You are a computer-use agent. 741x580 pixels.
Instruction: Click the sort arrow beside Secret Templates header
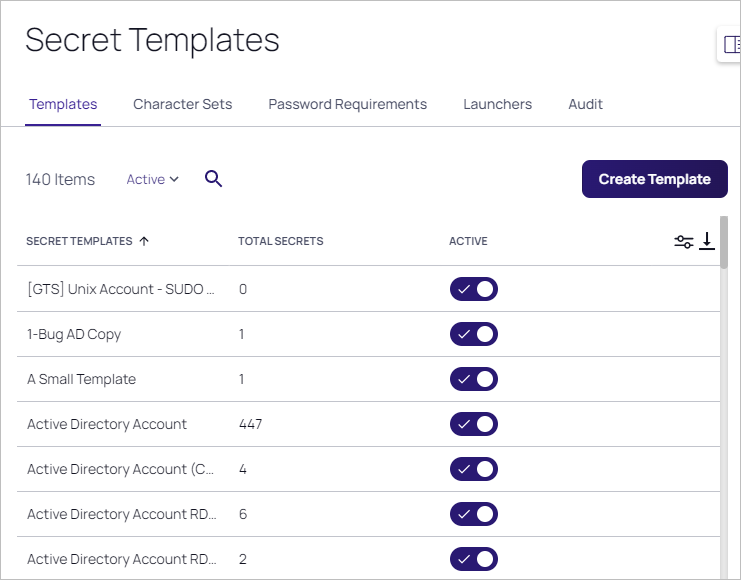coord(144,241)
